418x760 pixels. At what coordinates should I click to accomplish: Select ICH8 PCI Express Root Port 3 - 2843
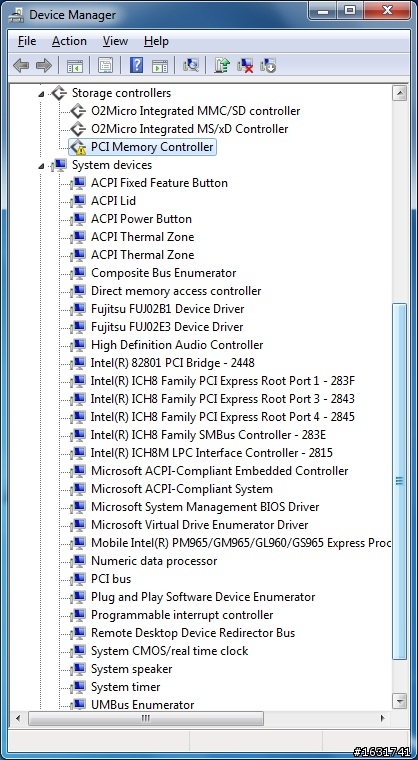[223, 399]
